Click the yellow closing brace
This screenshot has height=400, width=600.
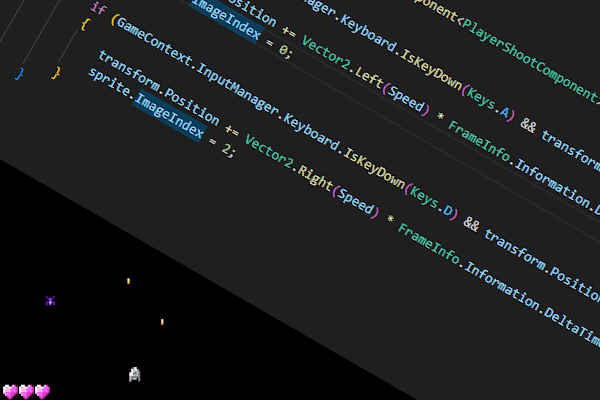[56, 73]
